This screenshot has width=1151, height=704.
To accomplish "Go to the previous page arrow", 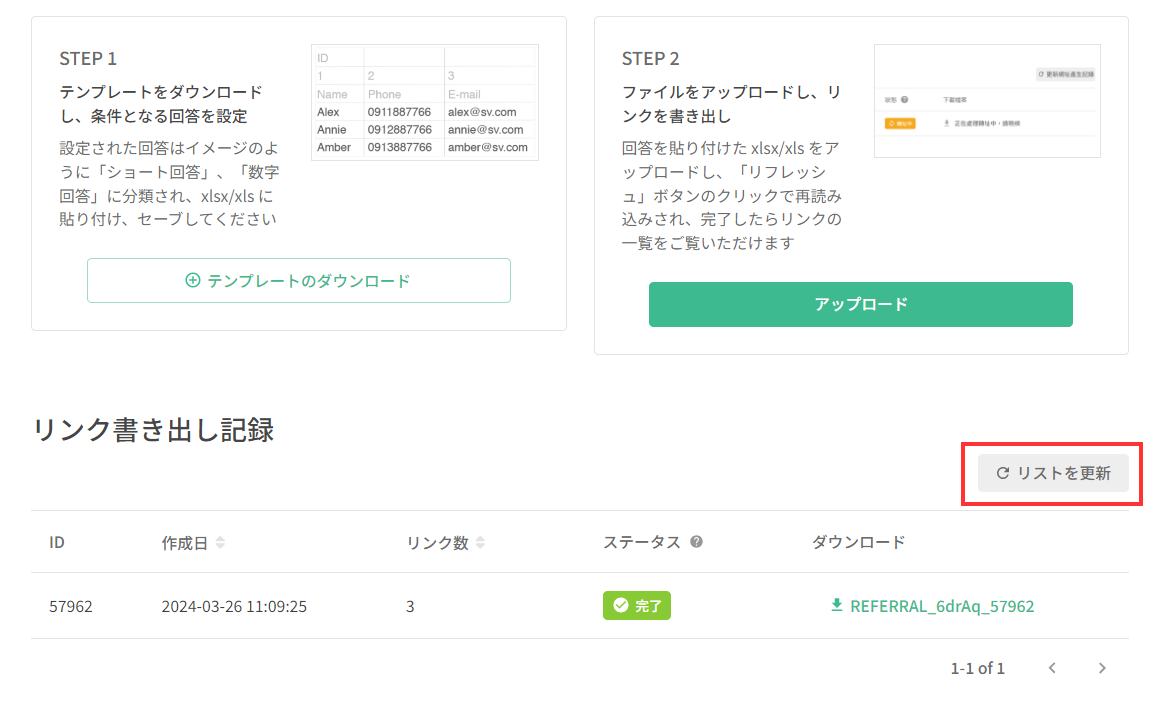I will [1052, 668].
